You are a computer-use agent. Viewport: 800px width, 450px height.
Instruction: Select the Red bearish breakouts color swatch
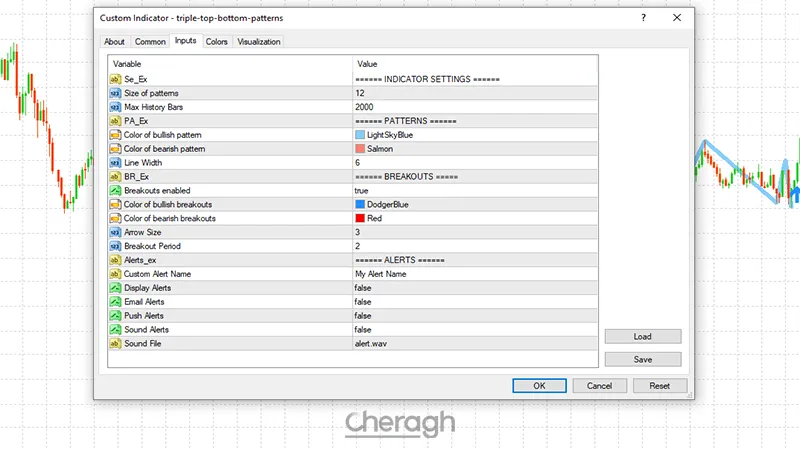click(360, 218)
